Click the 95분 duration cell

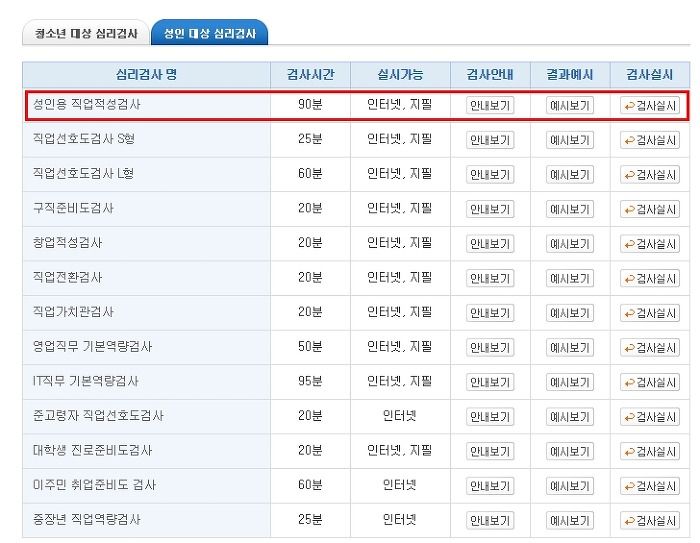click(310, 381)
